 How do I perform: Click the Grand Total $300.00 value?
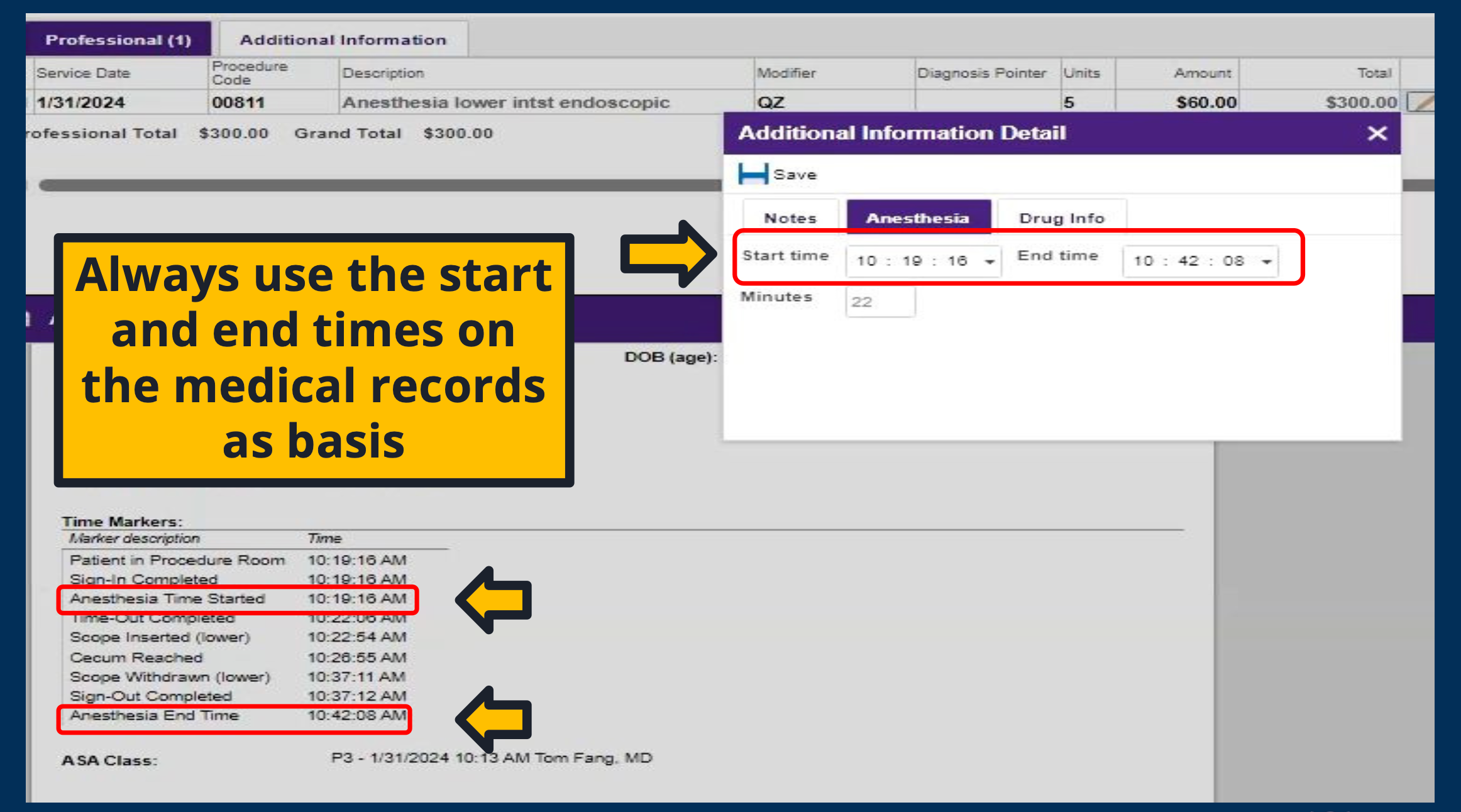[x=458, y=133]
